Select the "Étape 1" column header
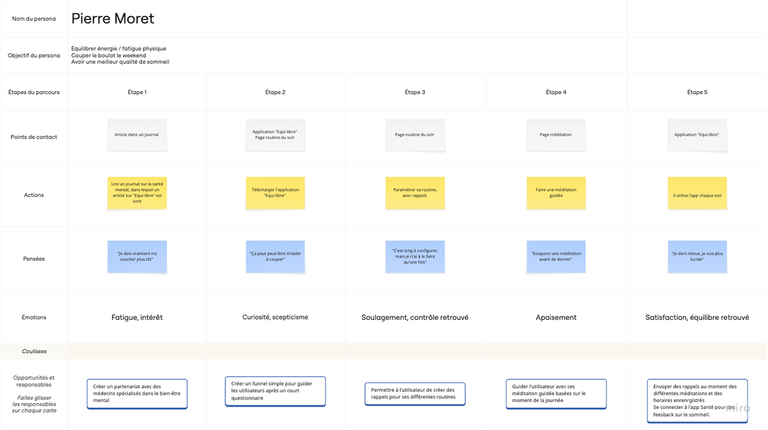768x430 pixels. [137, 92]
